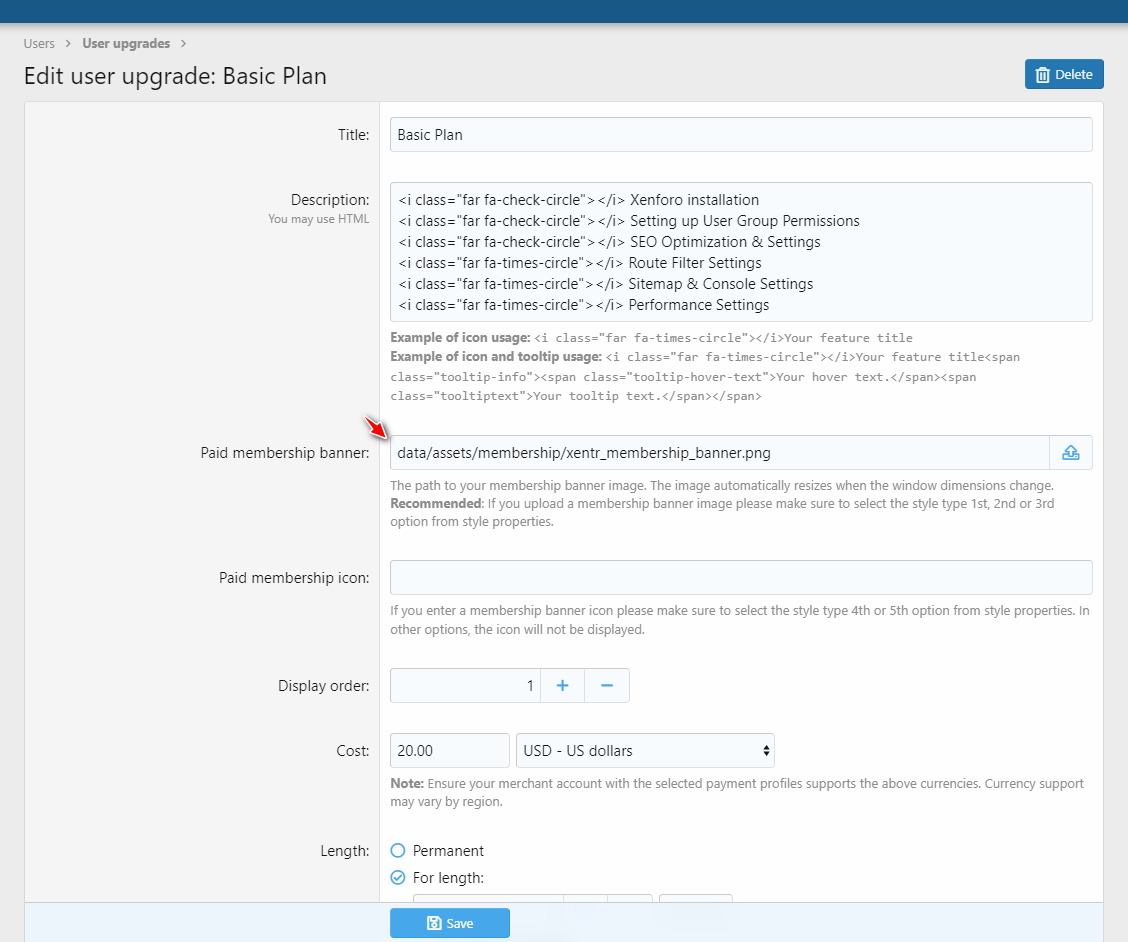Click the 'Display order:' label

(323, 686)
